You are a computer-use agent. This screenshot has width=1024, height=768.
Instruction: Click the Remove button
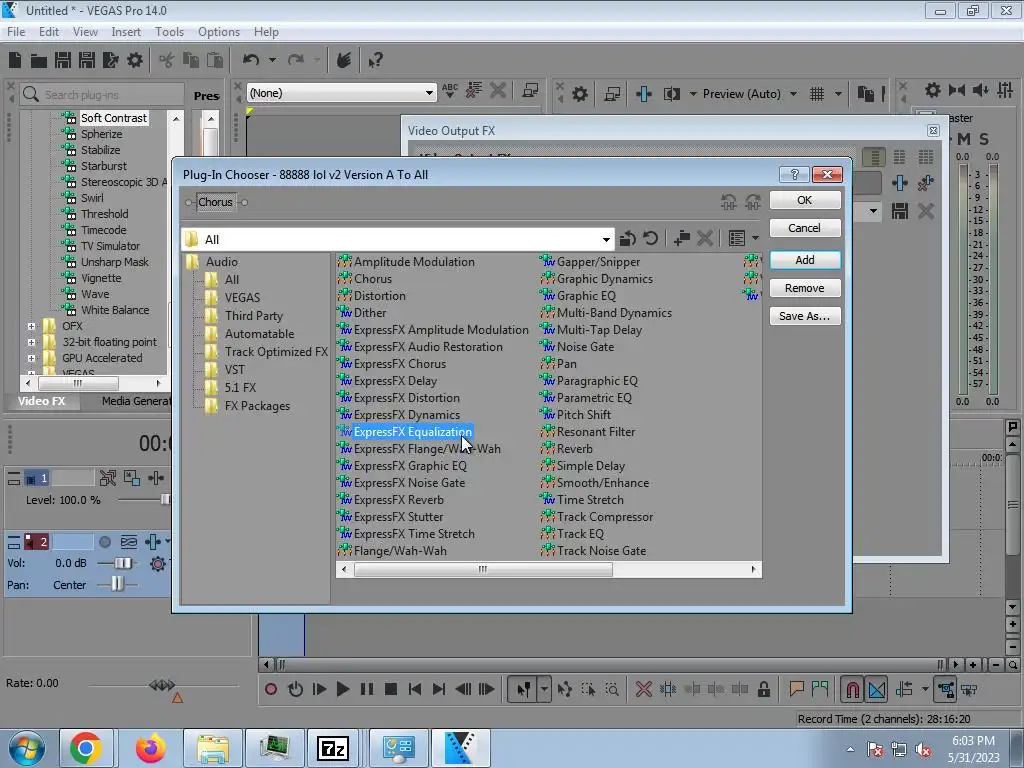805,288
